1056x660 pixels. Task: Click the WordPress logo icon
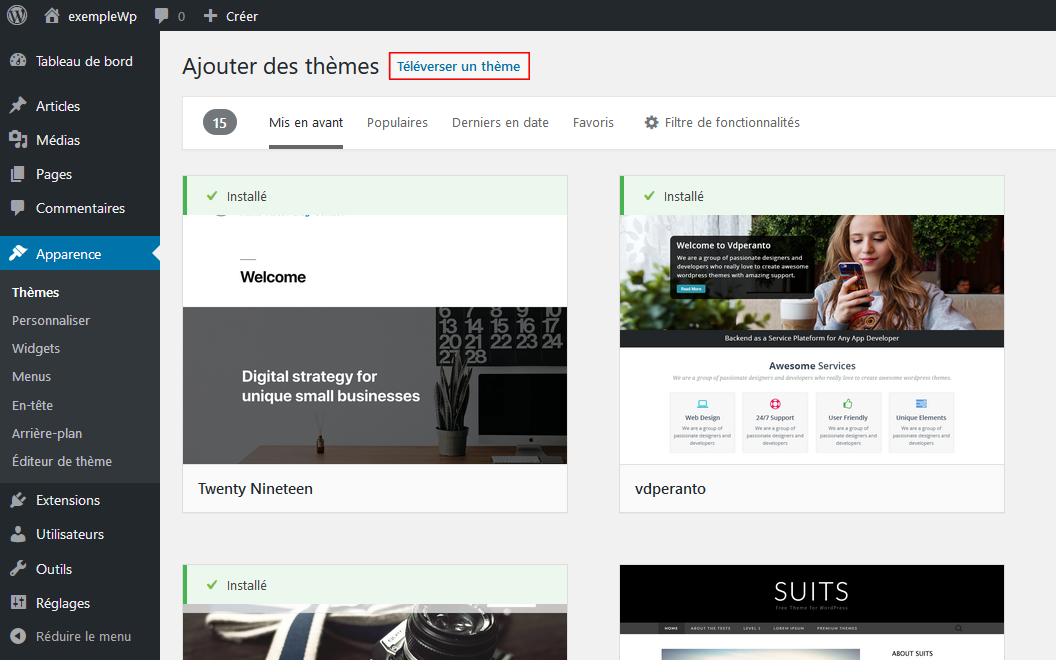tap(17, 15)
